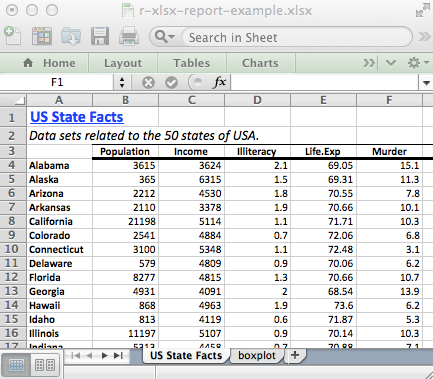Image resolution: width=433 pixels, height=379 pixels.
Task: Collapse the ribbon with chevron arrow
Action: (x=390, y=63)
